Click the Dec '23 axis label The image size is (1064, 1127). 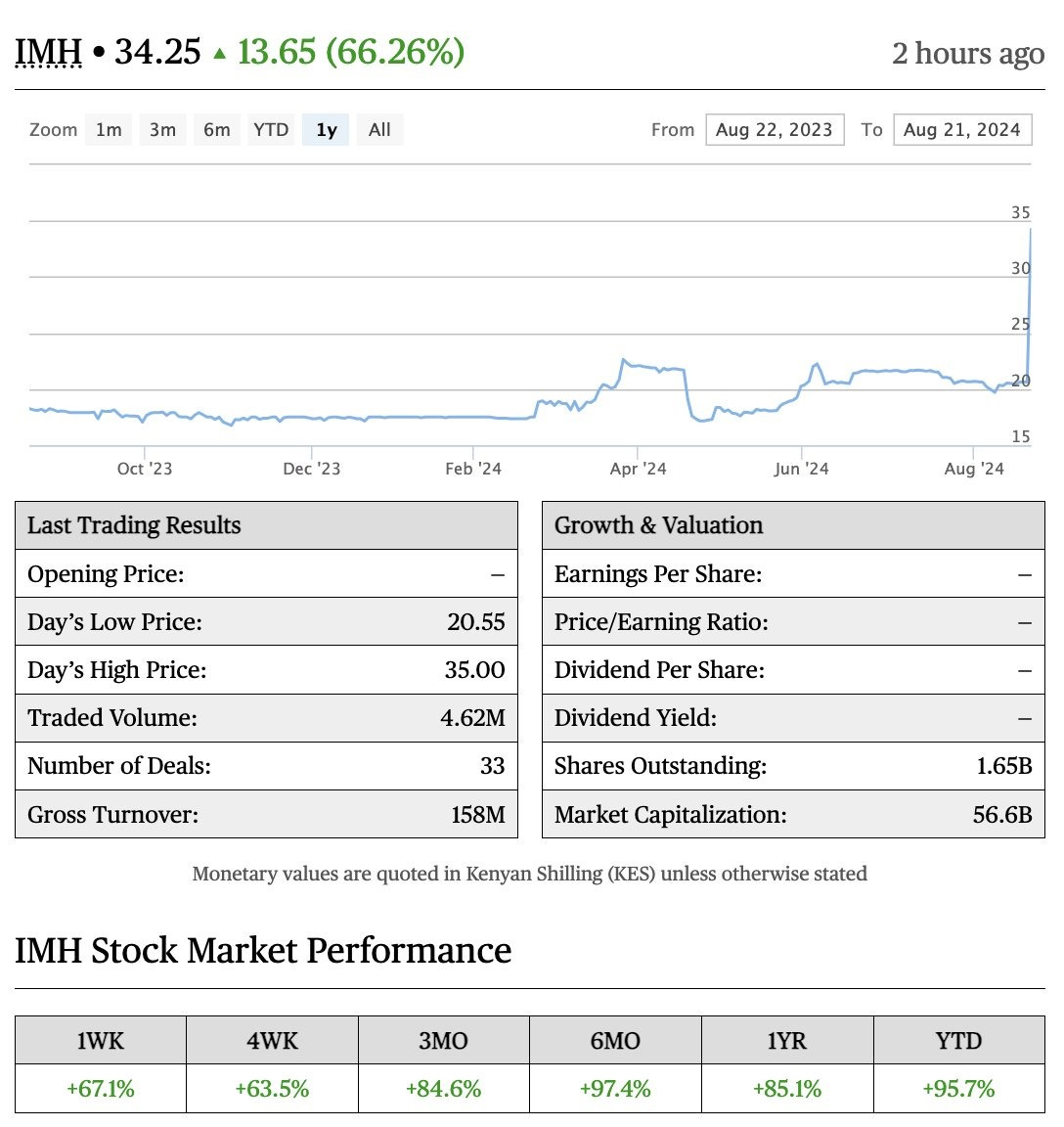[312, 469]
